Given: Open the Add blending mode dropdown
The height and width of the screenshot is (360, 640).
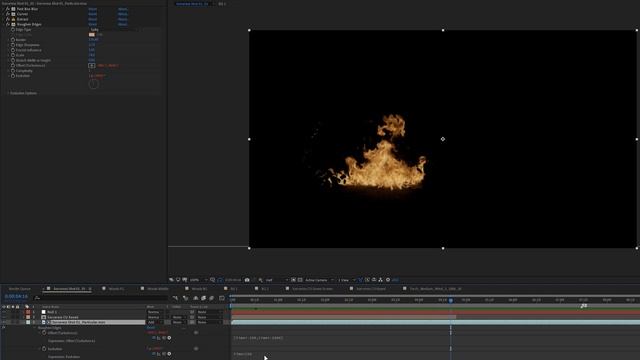Looking at the screenshot, I should click(156, 322).
